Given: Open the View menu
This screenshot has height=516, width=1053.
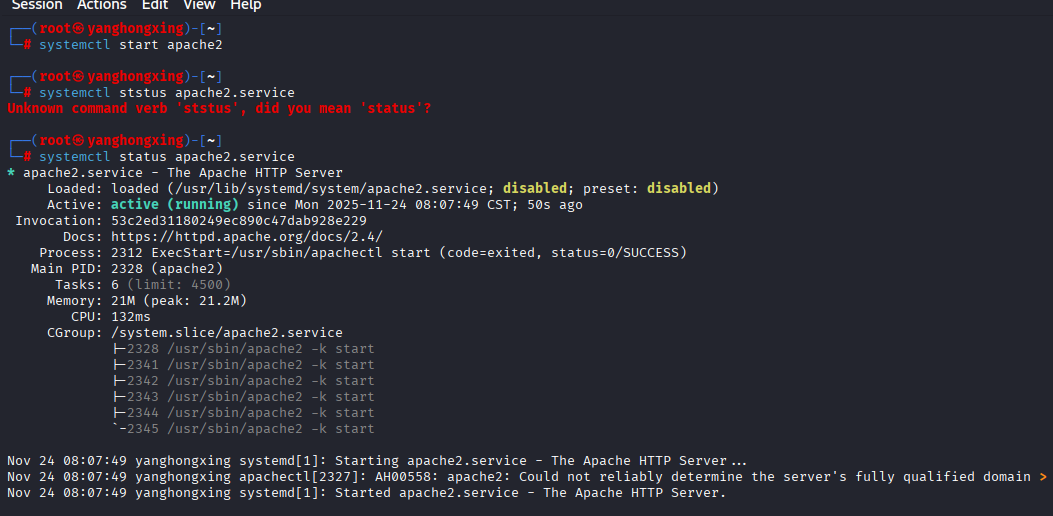Looking at the screenshot, I should (199, 5).
